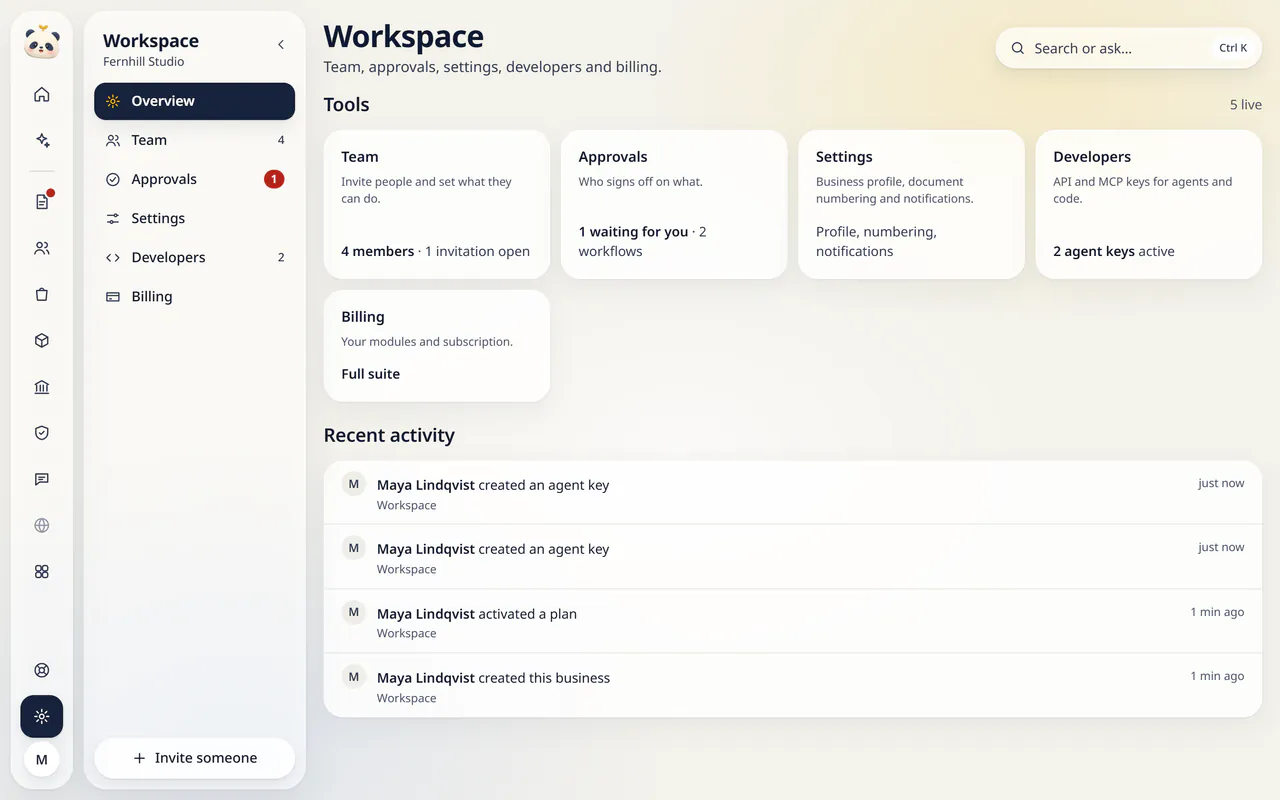Viewport: 1280px width, 800px height.
Task: Click '4 members · 1 invitation open' text
Action: pos(436,251)
